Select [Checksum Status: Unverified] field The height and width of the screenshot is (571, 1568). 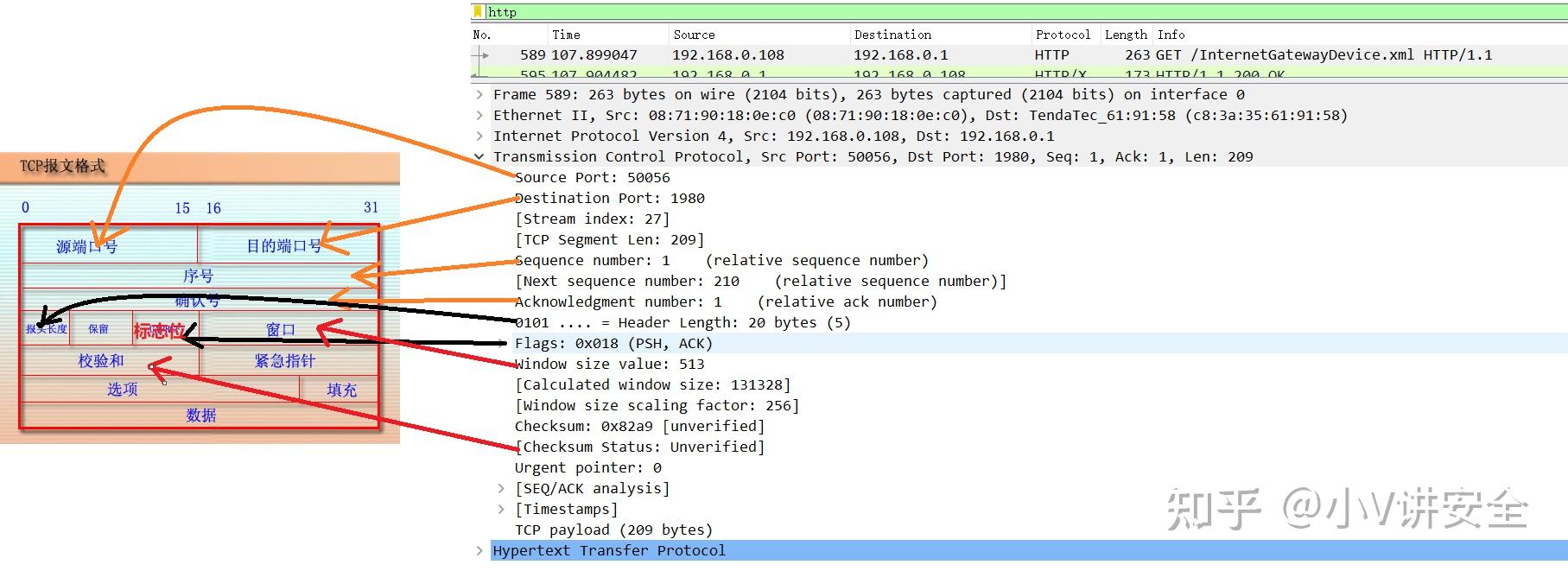click(x=640, y=447)
